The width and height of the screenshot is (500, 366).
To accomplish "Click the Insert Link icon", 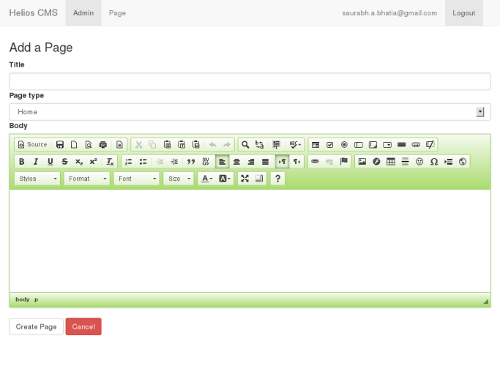I will pyautogui.click(x=315, y=162).
